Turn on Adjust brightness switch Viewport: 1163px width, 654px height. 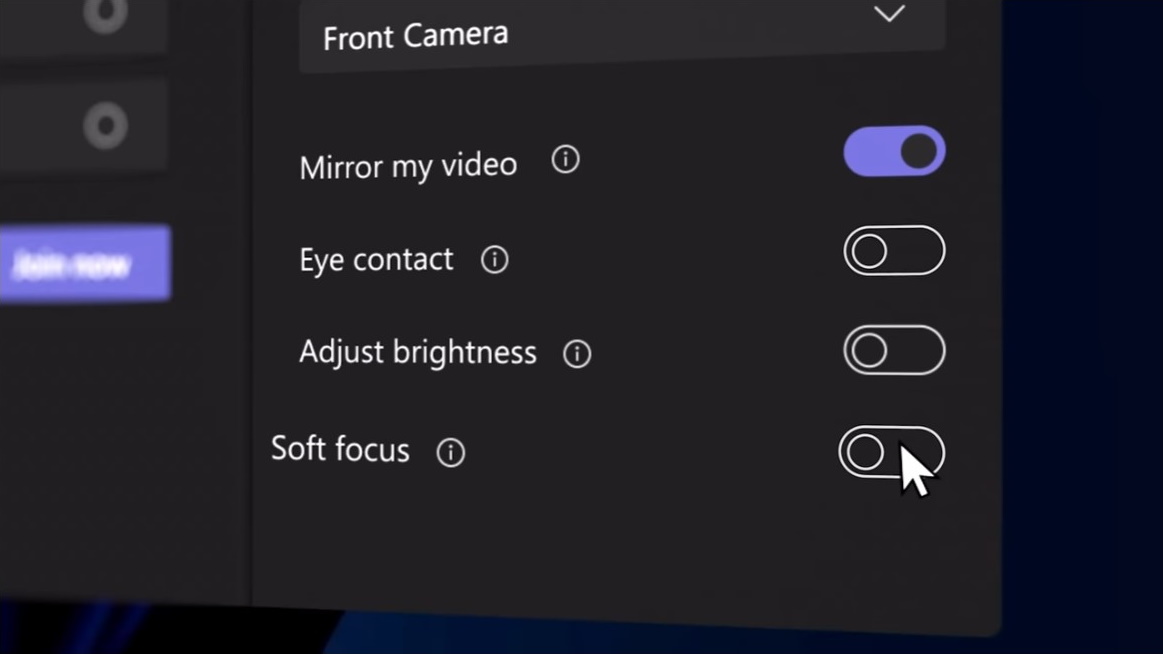pos(894,351)
